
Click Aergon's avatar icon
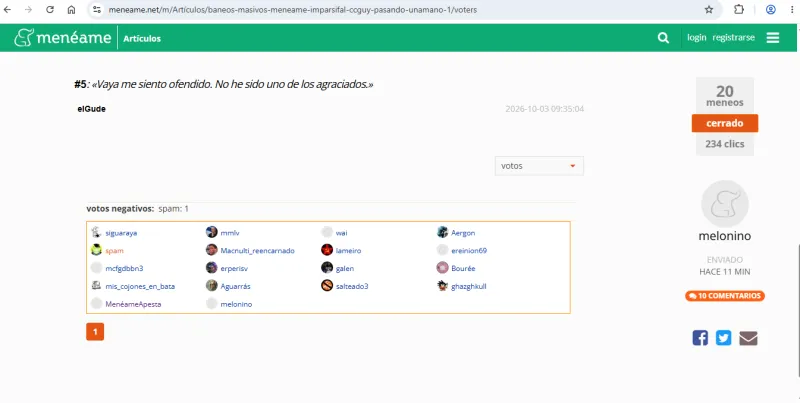tap(442, 233)
